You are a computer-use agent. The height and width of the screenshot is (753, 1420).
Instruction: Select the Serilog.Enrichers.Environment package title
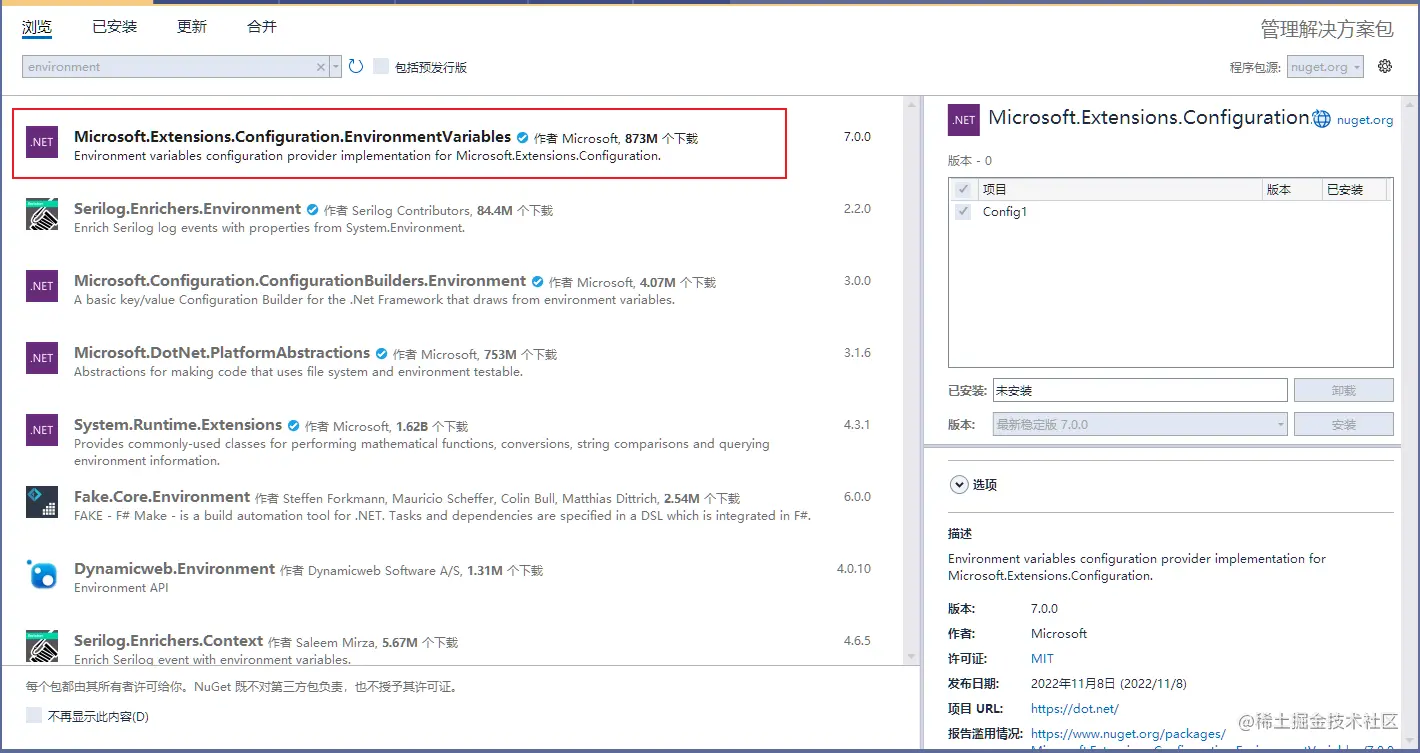tap(187, 209)
